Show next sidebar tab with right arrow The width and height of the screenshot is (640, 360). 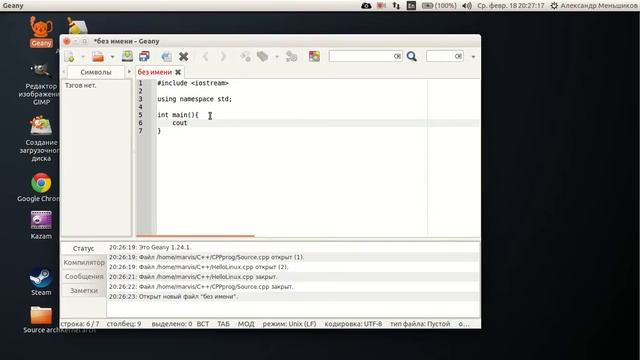pyautogui.click(x=129, y=72)
